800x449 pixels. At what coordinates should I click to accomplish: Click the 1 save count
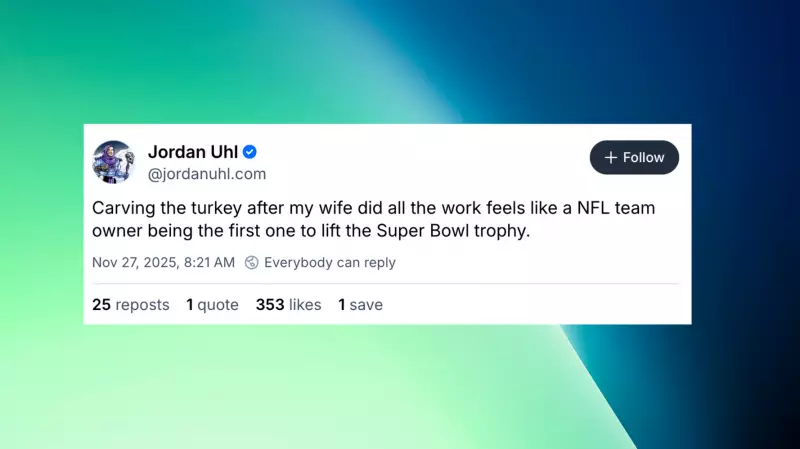click(x=360, y=305)
